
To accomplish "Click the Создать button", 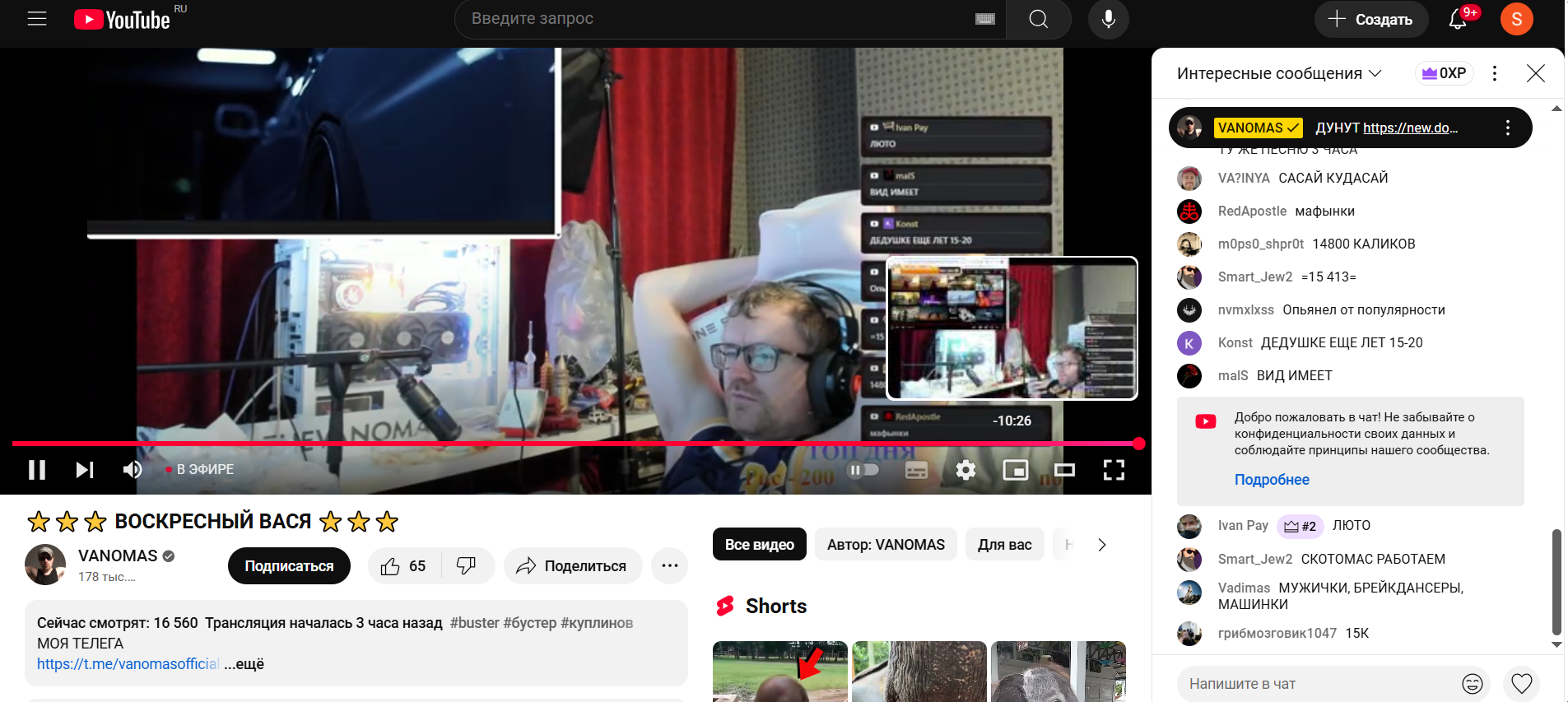I will pos(1371,19).
